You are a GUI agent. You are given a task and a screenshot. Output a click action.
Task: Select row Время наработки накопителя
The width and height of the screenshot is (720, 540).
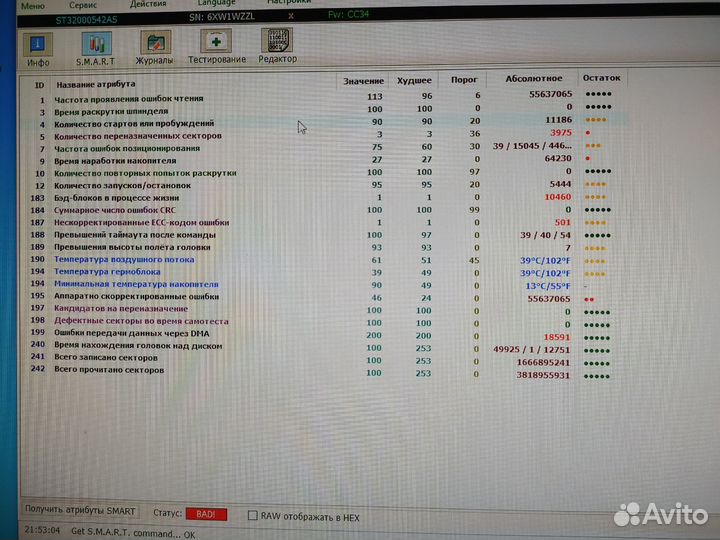[x=324, y=160]
